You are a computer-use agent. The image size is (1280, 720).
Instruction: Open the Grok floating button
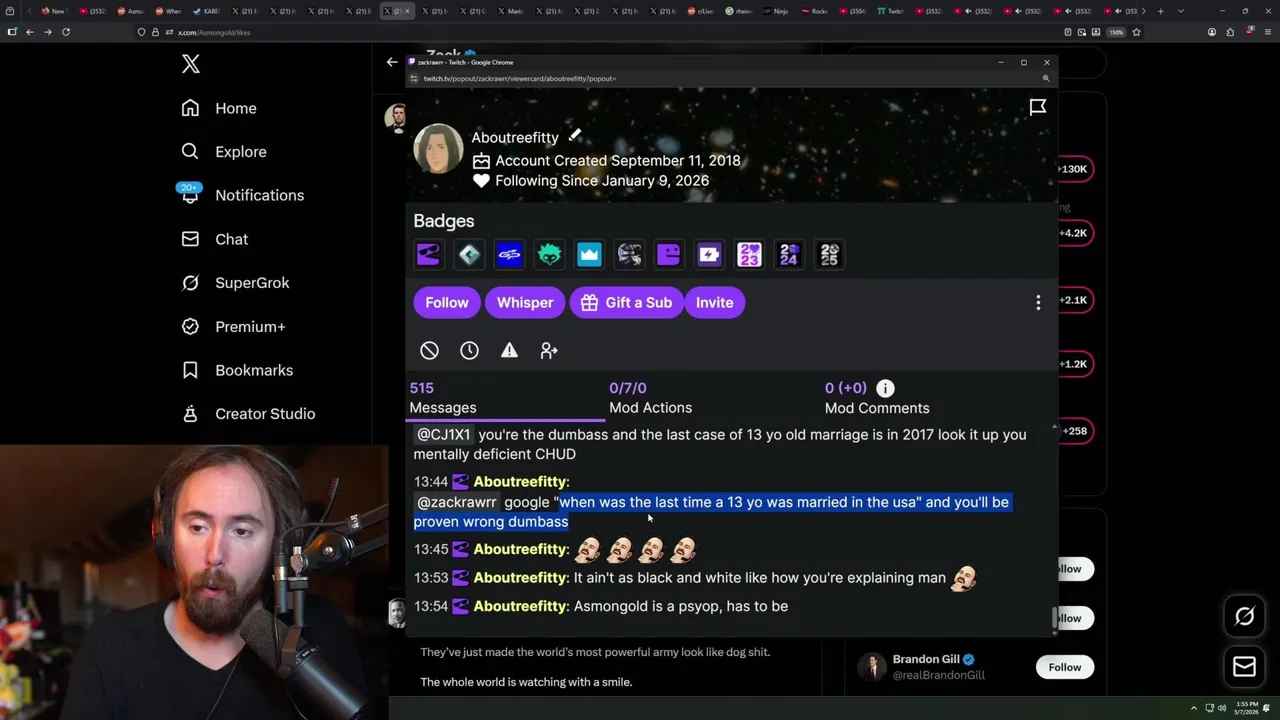(1245, 617)
